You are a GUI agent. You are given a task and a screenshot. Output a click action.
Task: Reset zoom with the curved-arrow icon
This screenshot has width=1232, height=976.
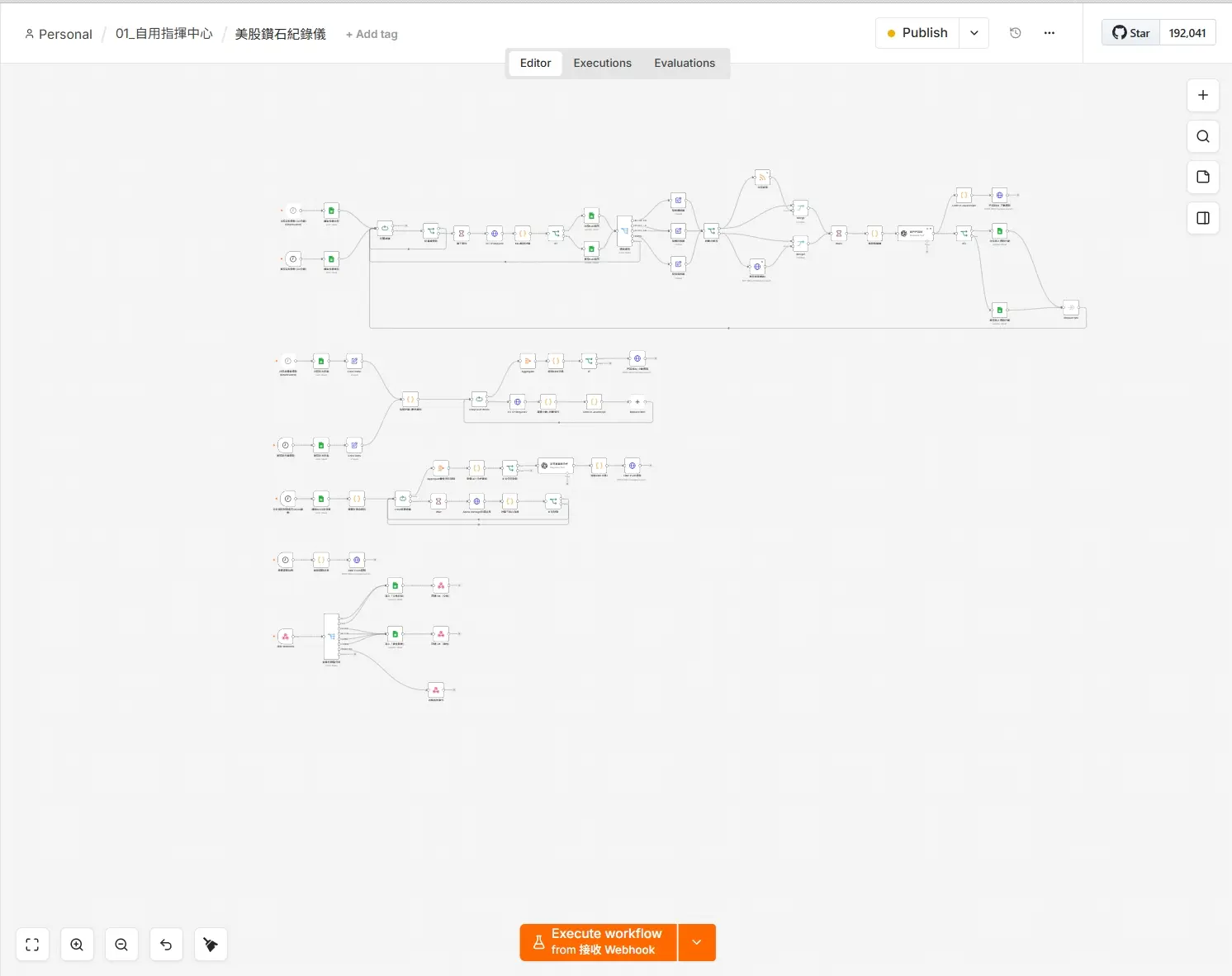coord(166,945)
